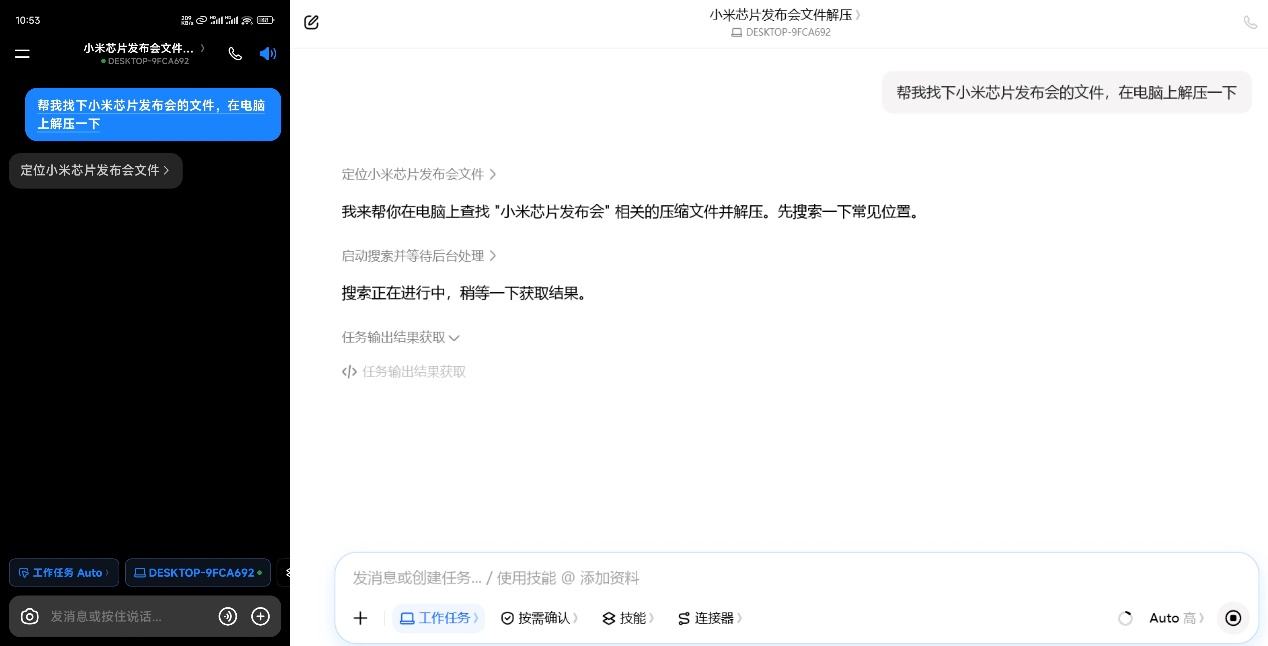
Task: Click the paragraph starting with 我来帮你在电脑上查找
Action: pyautogui.click(x=630, y=212)
